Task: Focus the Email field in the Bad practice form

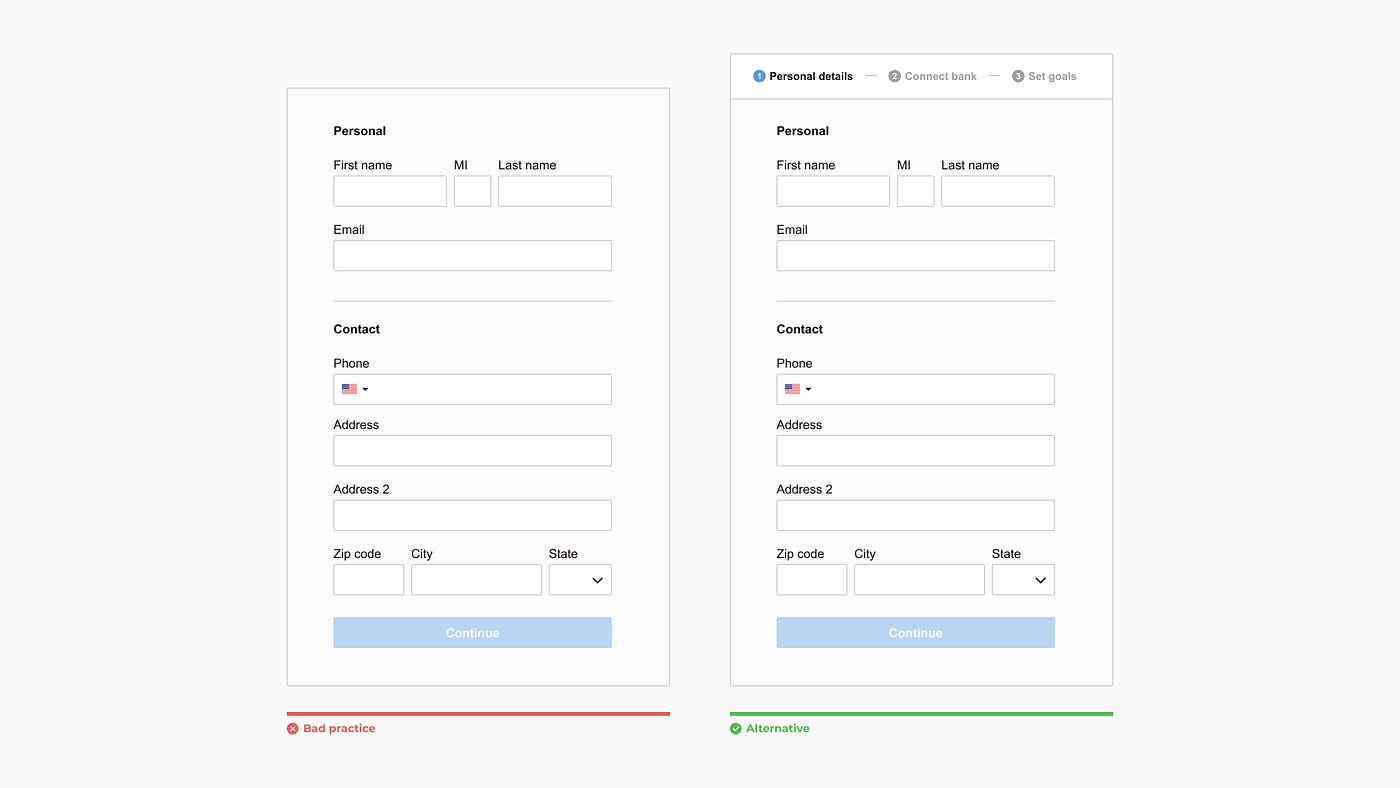Action: pos(472,256)
